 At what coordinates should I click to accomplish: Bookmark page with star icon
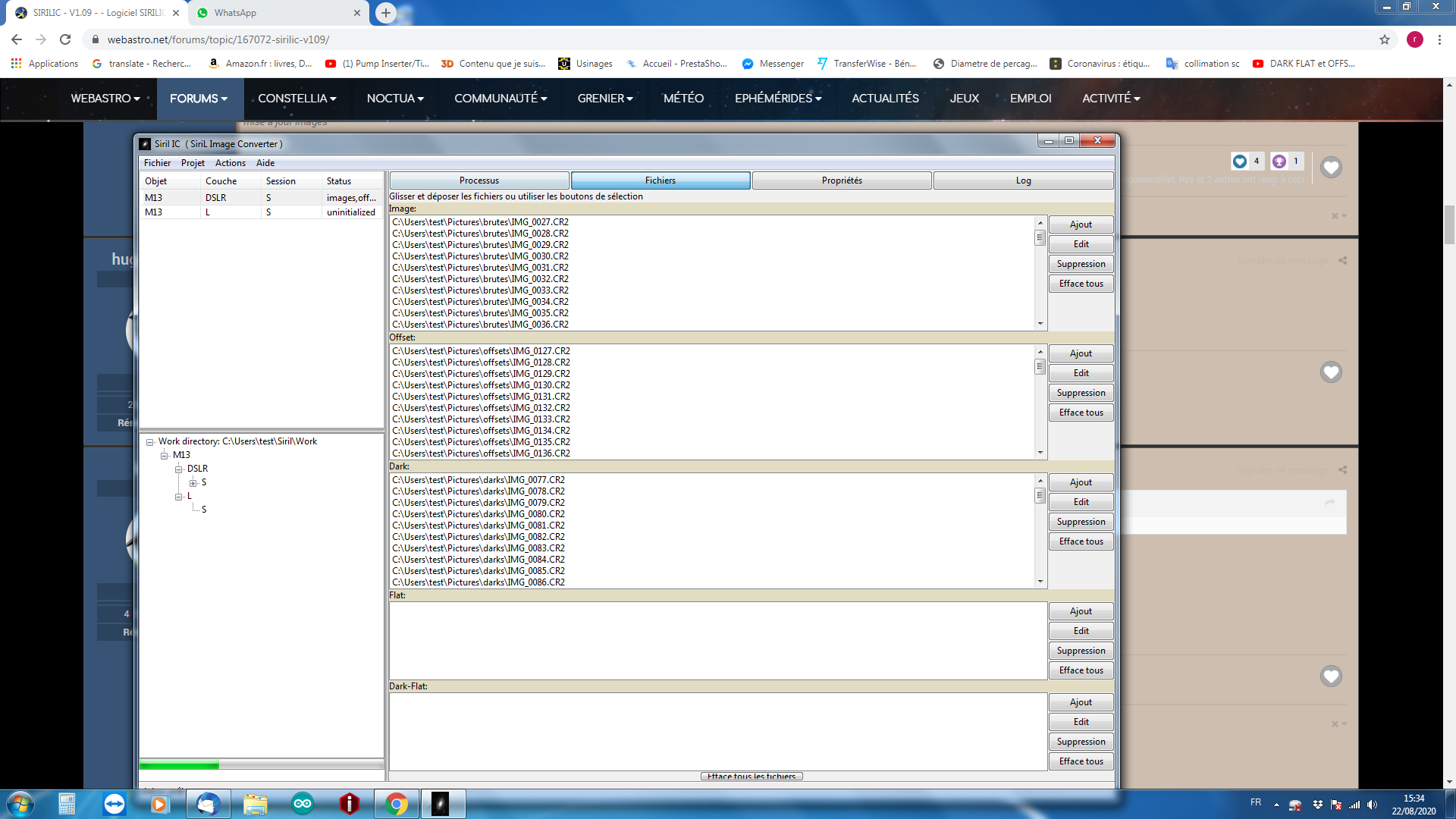1385,39
